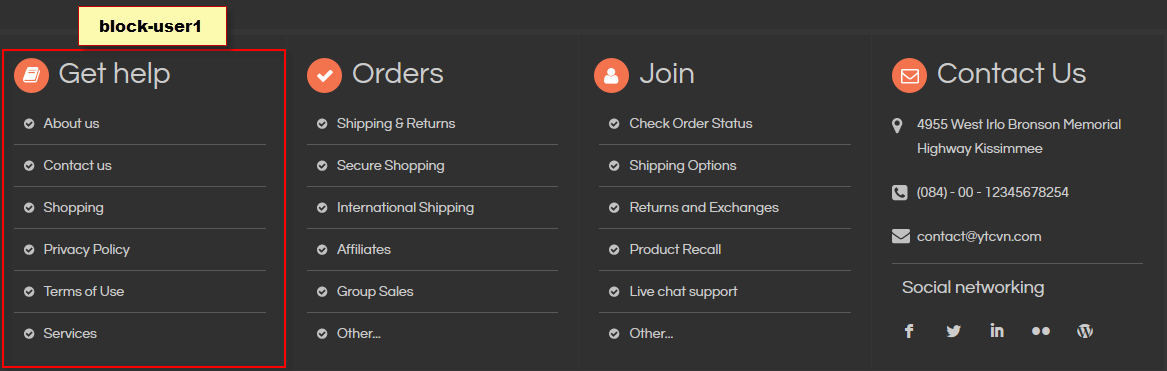Viewport: 1167px width, 371px height.
Task: Open the About us link
Action: point(71,124)
